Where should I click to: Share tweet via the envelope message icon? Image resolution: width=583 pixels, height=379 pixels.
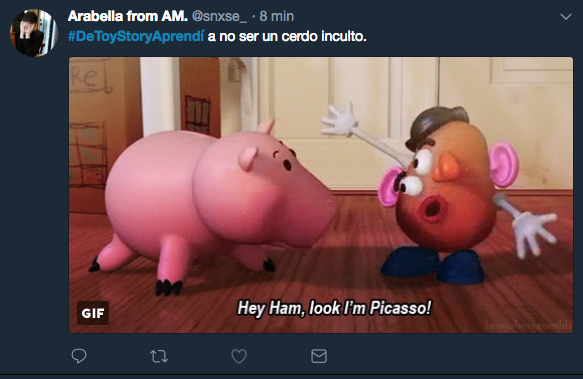click(x=319, y=356)
